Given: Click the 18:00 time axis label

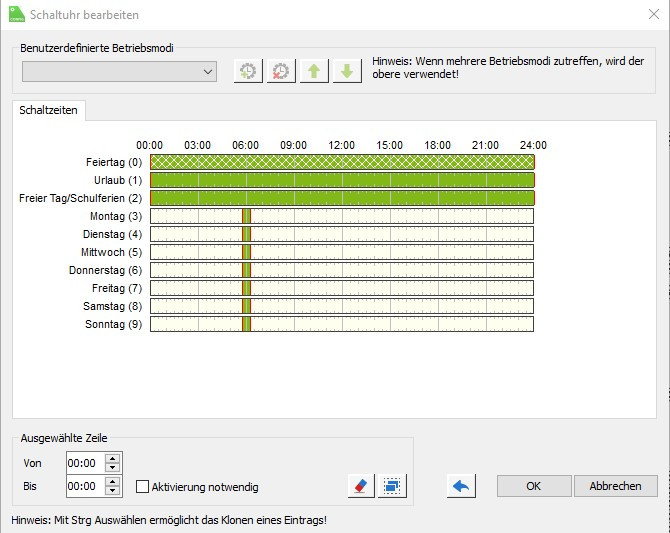Looking at the screenshot, I should click(438, 145).
